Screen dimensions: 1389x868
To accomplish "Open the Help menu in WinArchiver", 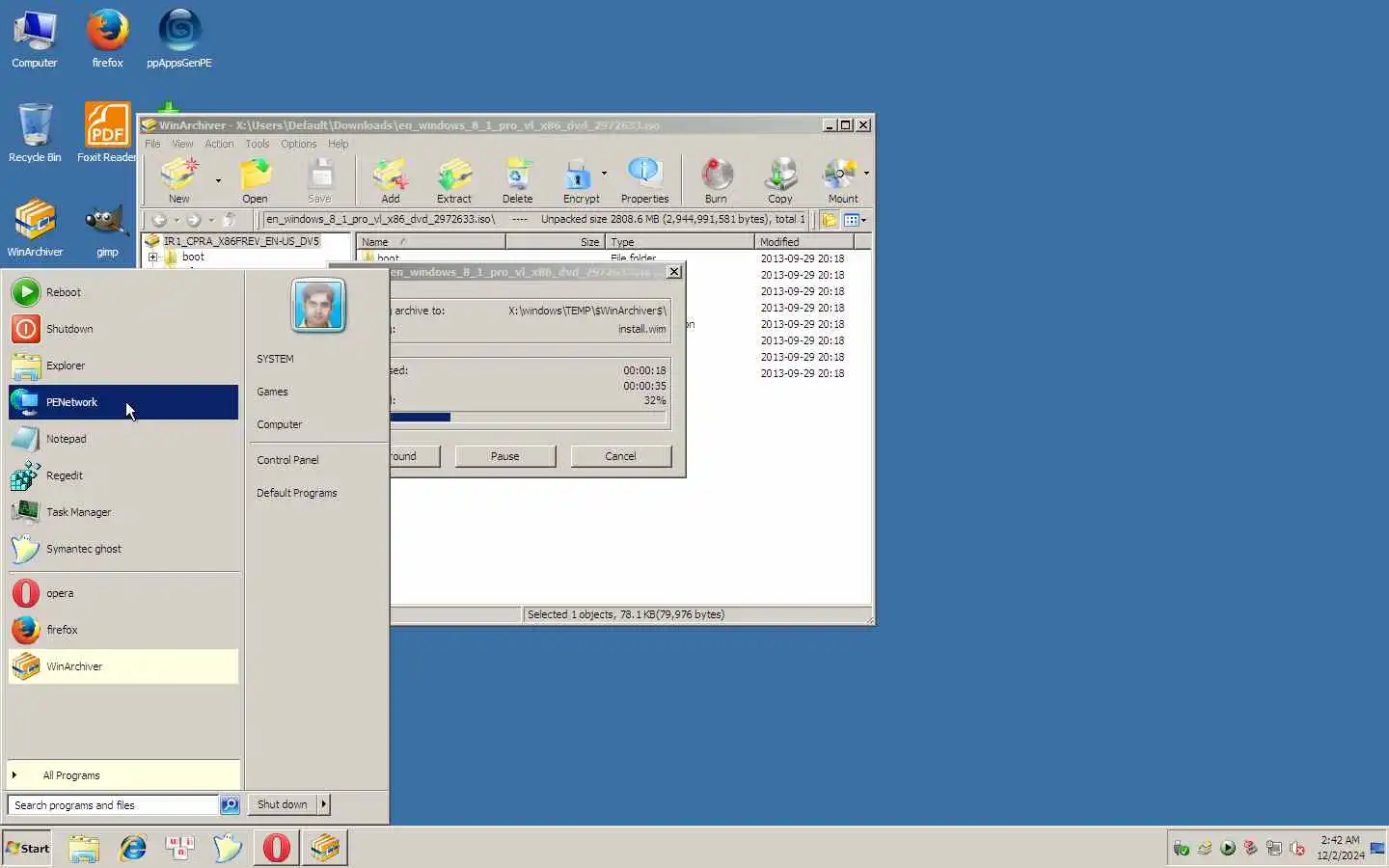I will (338, 144).
